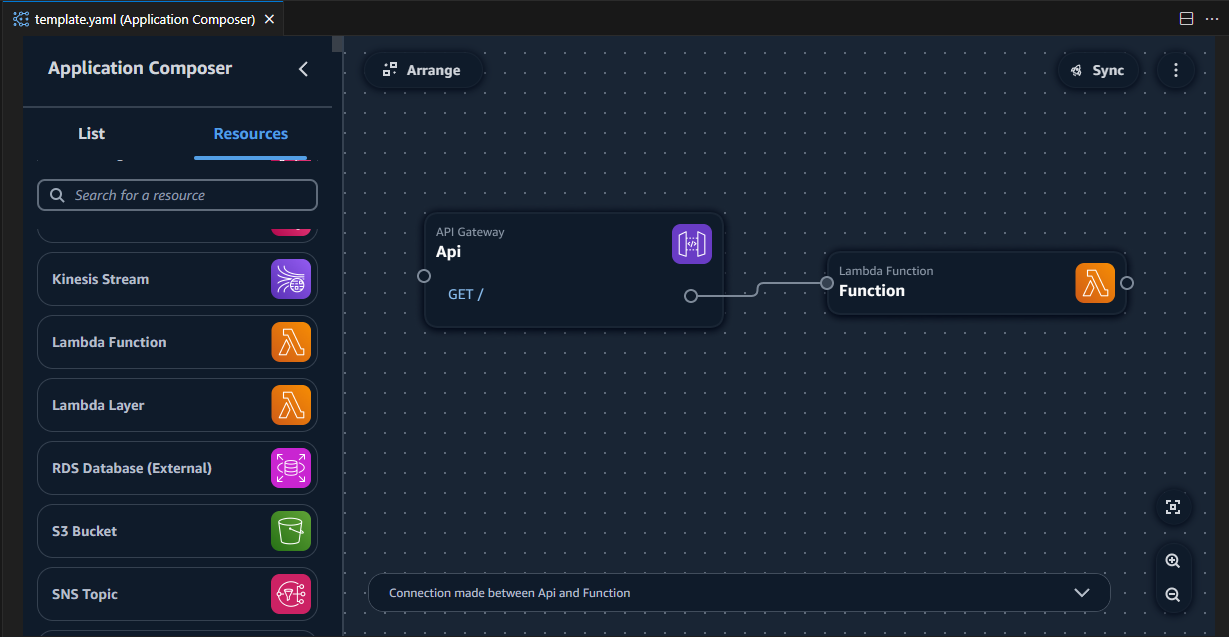Image resolution: width=1229 pixels, height=637 pixels.
Task: Click the Kinesis Stream purple icon
Action: coord(291,279)
